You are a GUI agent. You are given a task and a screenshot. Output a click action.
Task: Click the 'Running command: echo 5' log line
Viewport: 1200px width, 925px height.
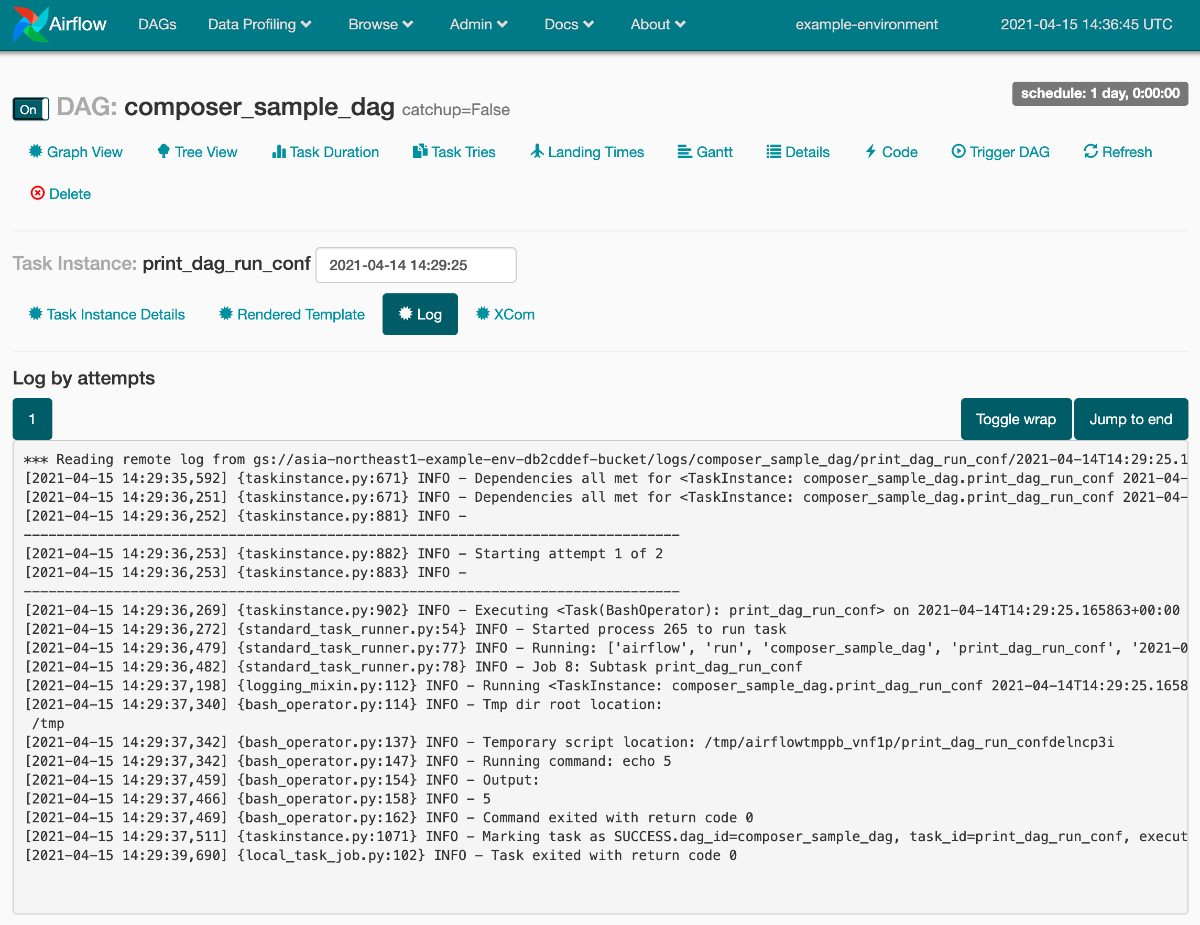[347, 761]
